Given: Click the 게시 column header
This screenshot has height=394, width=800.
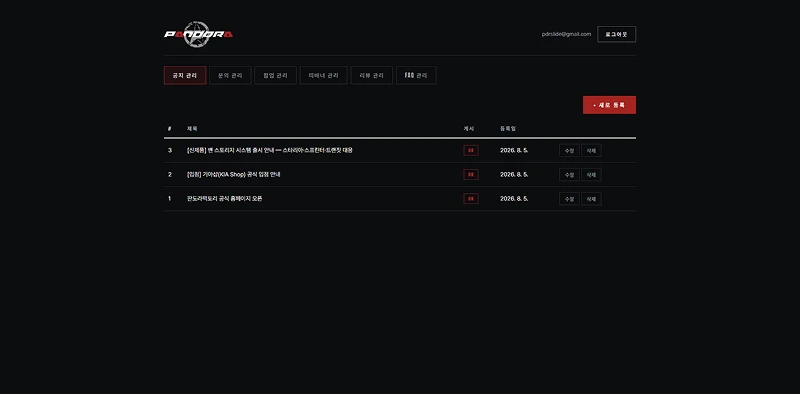Looking at the screenshot, I should coord(468,129).
